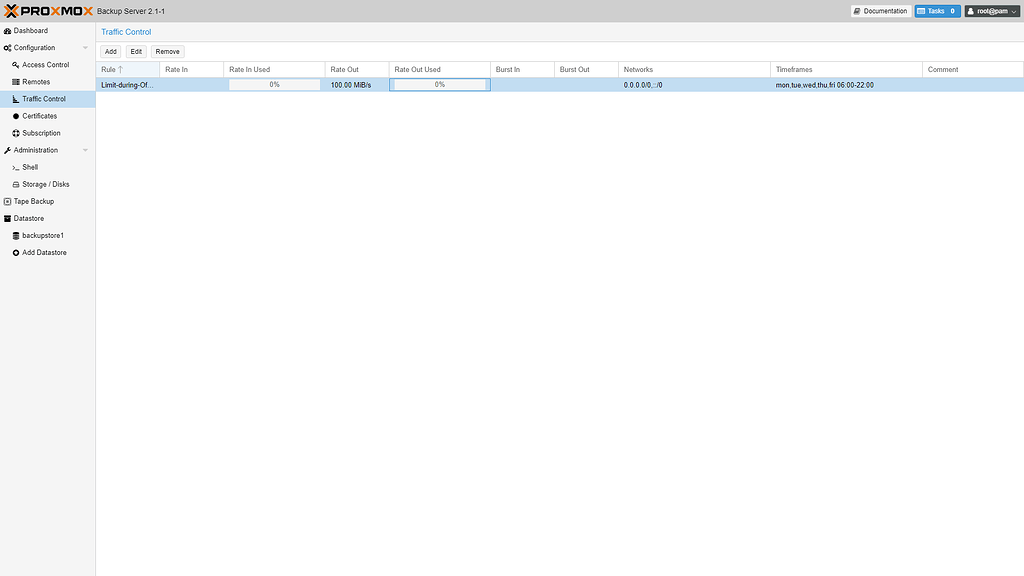
Task: Collapse the Administration section
Action: [x=85, y=149]
